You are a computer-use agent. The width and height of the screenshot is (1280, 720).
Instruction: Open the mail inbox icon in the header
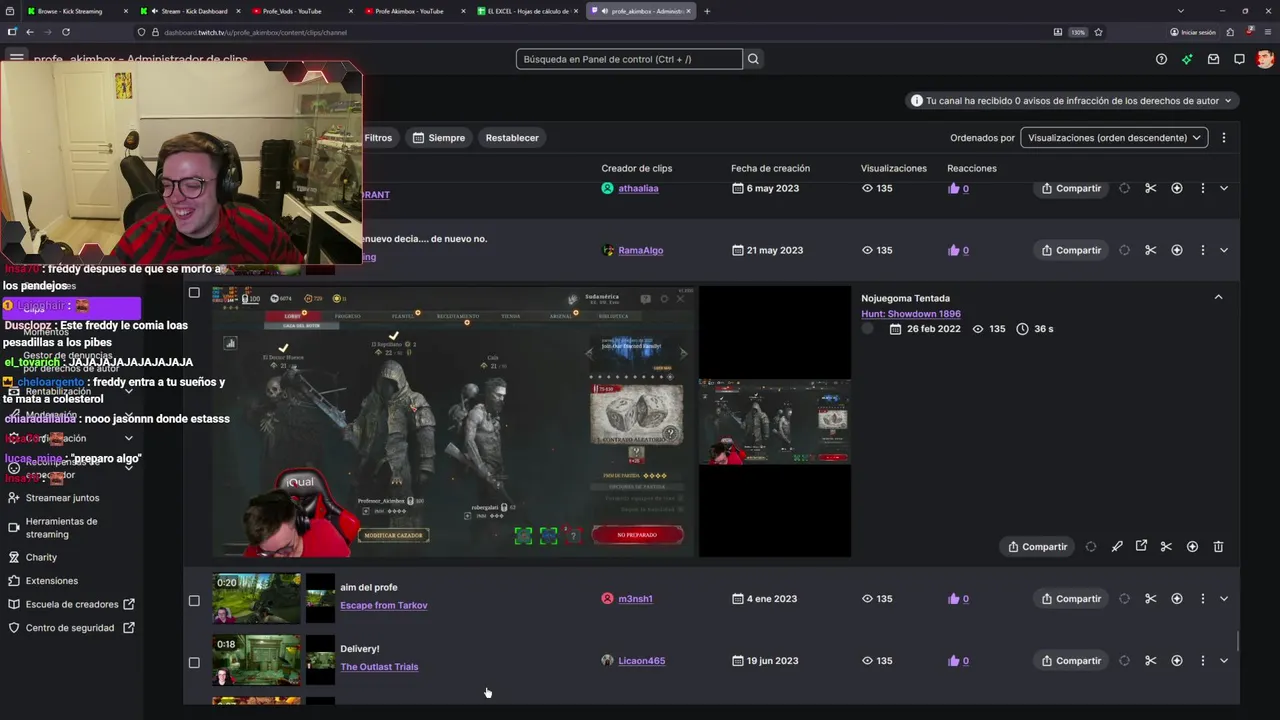click(x=1213, y=59)
